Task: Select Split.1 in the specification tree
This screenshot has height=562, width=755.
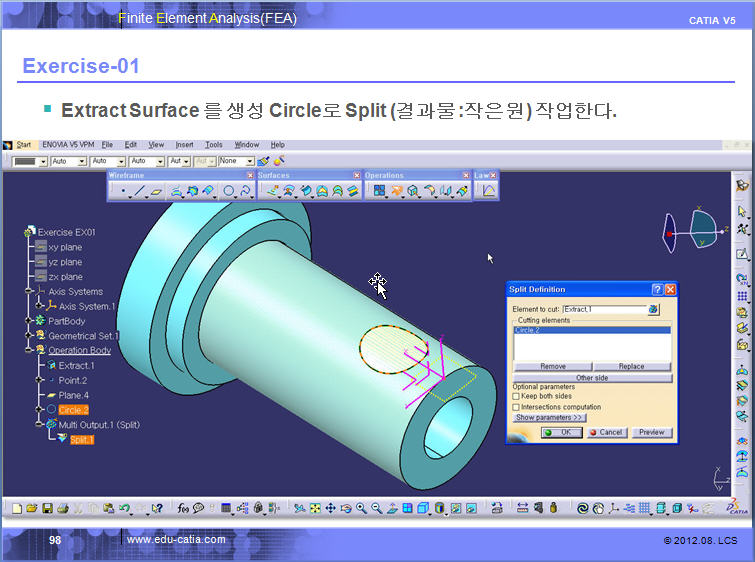Action: (x=81, y=440)
